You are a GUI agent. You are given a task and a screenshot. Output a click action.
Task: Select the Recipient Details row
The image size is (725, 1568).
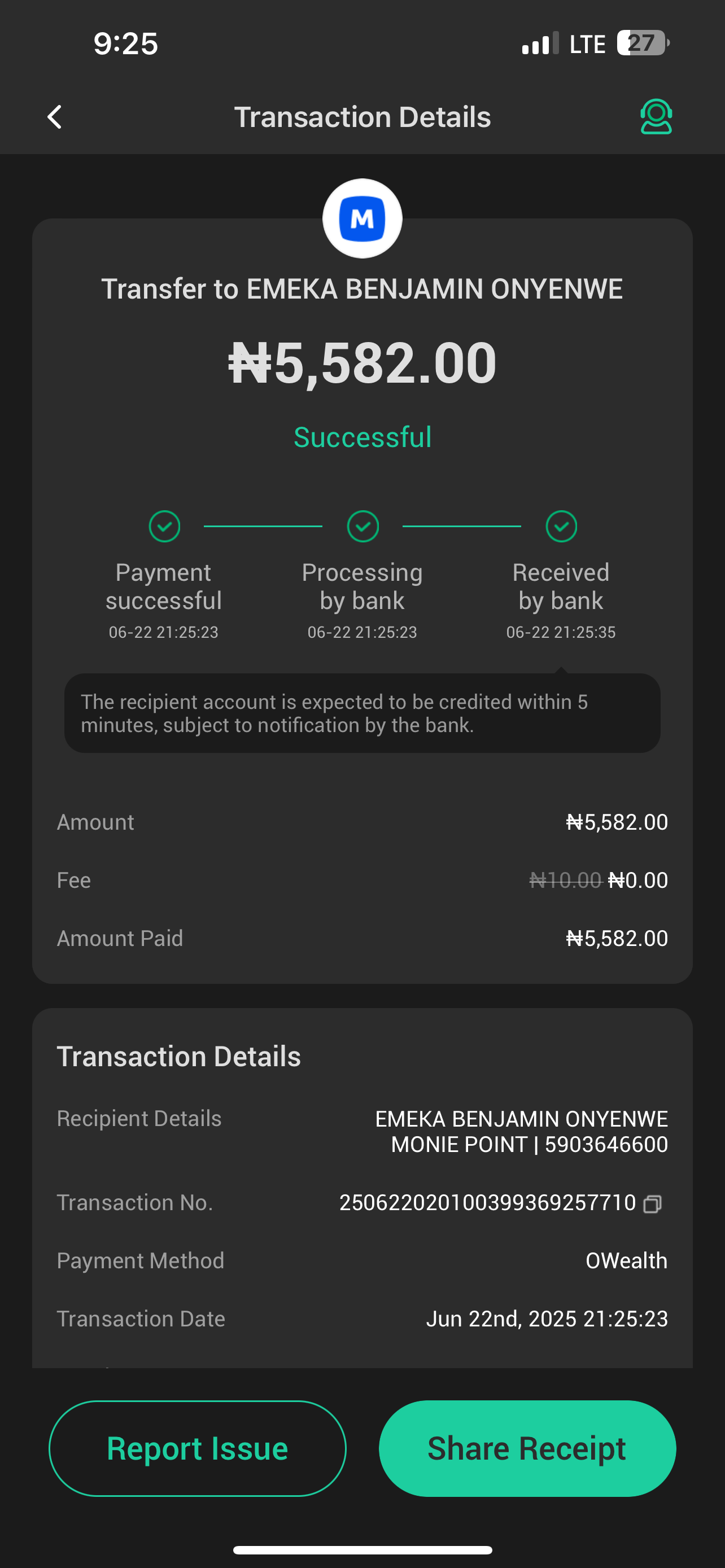pyautogui.click(x=362, y=1131)
